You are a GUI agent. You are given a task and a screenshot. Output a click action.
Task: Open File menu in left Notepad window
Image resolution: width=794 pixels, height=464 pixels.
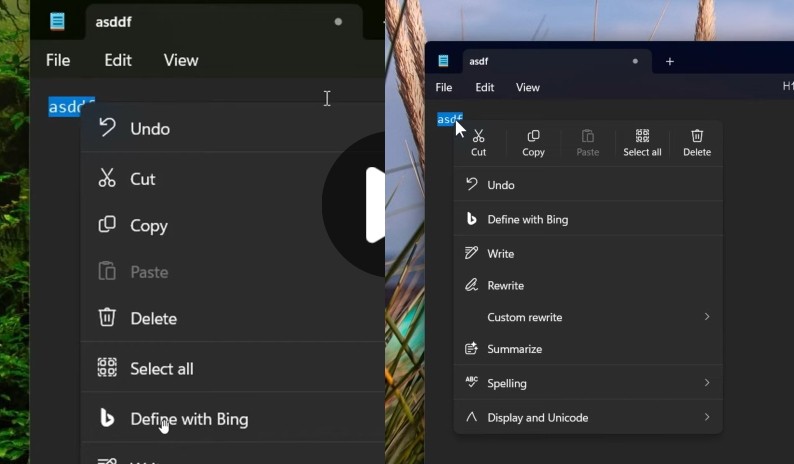tap(58, 60)
